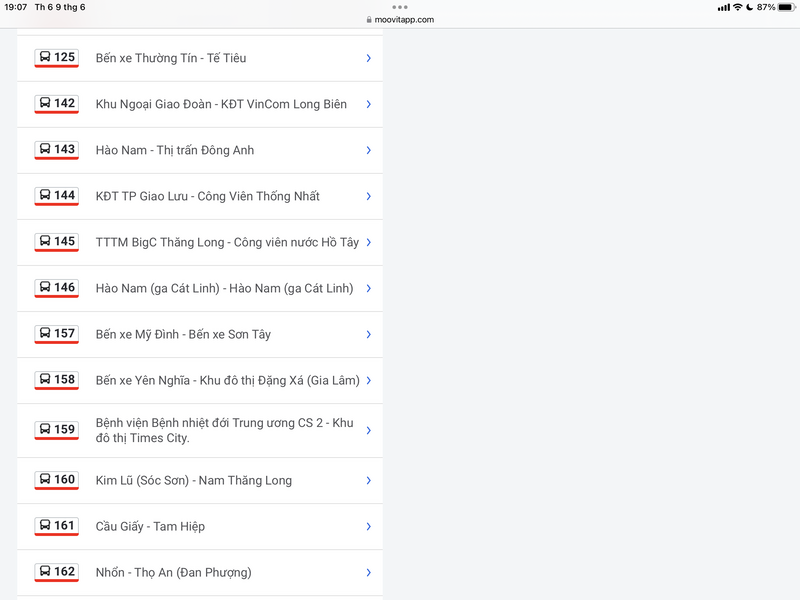Tap the bus 125 route badge
The width and height of the screenshot is (800, 600).
pos(57,58)
